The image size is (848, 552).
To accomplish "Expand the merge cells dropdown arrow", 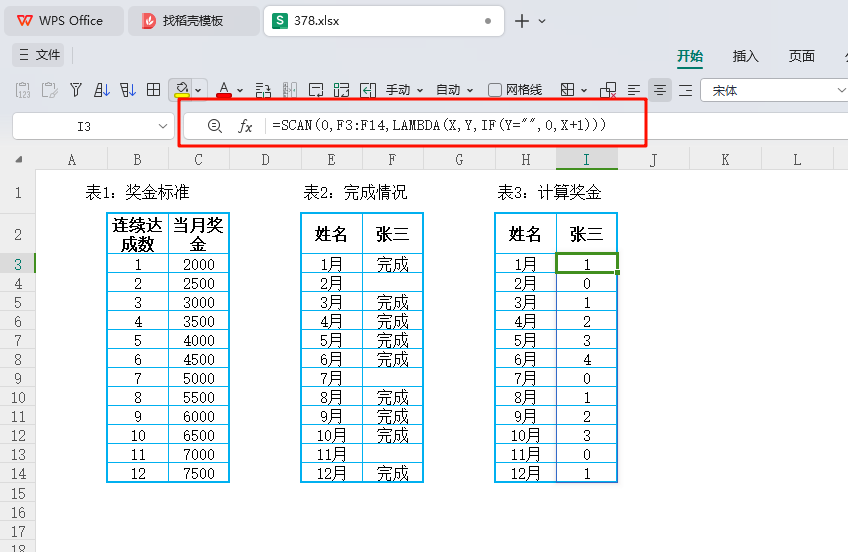I will click(584, 90).
